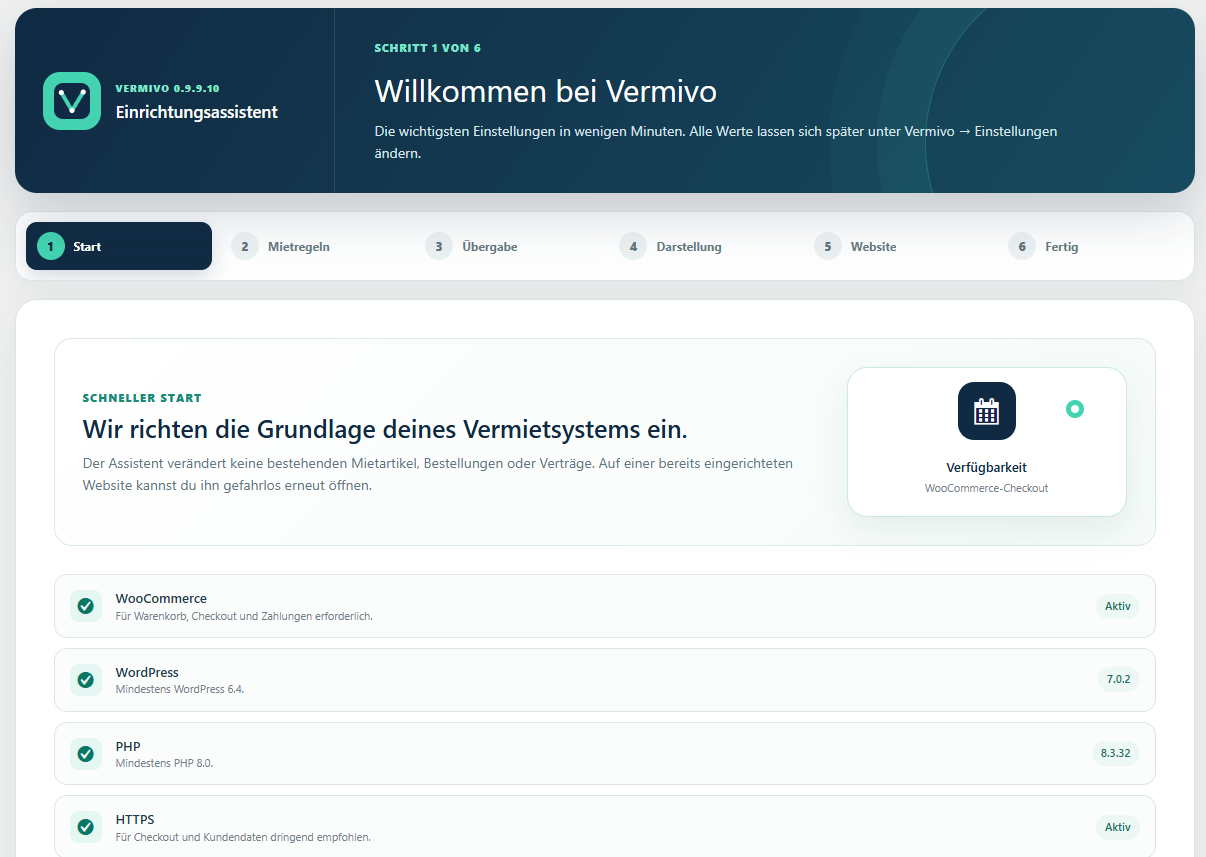Click the 'Willkommen bei Vermivo' heading
Viewport: 1206px width, 857px height.
(x=546, y=92)
